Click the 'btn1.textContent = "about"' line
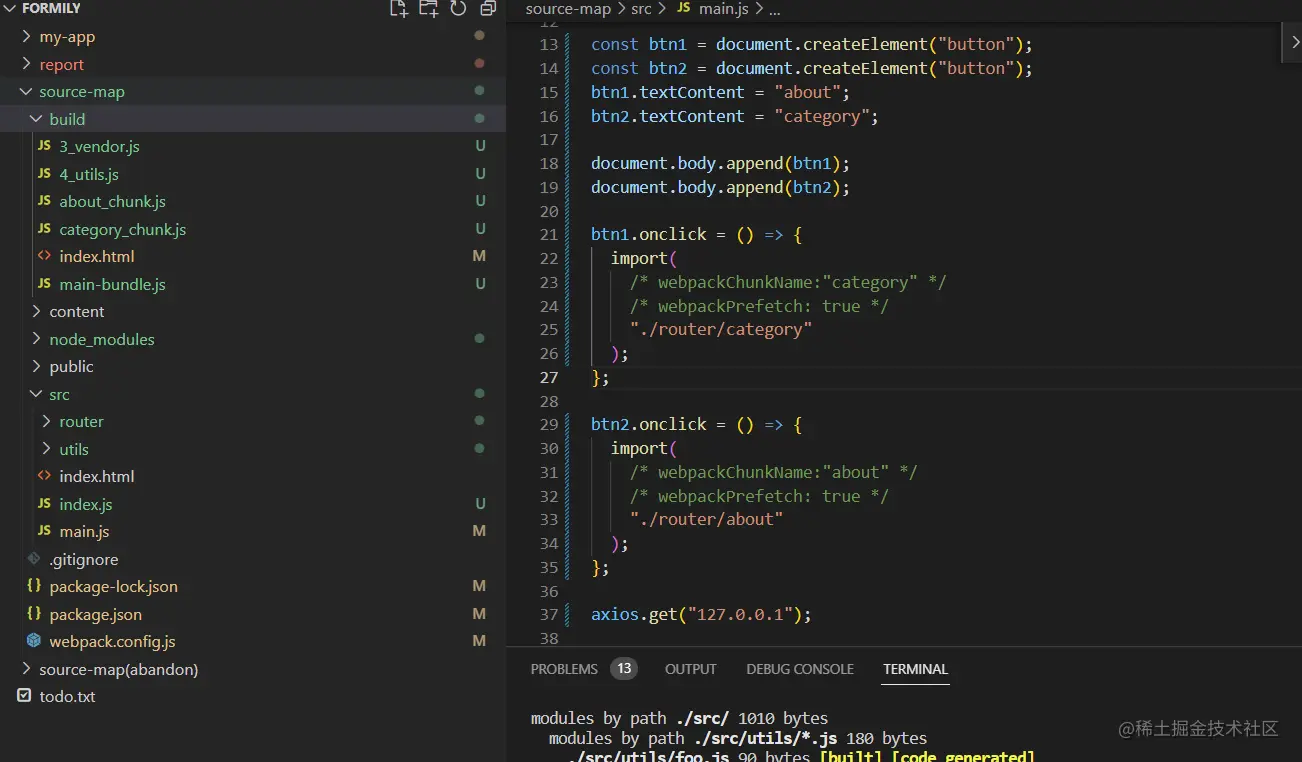The height and width of the screenshot is (762, 1302). pos(720,92)
